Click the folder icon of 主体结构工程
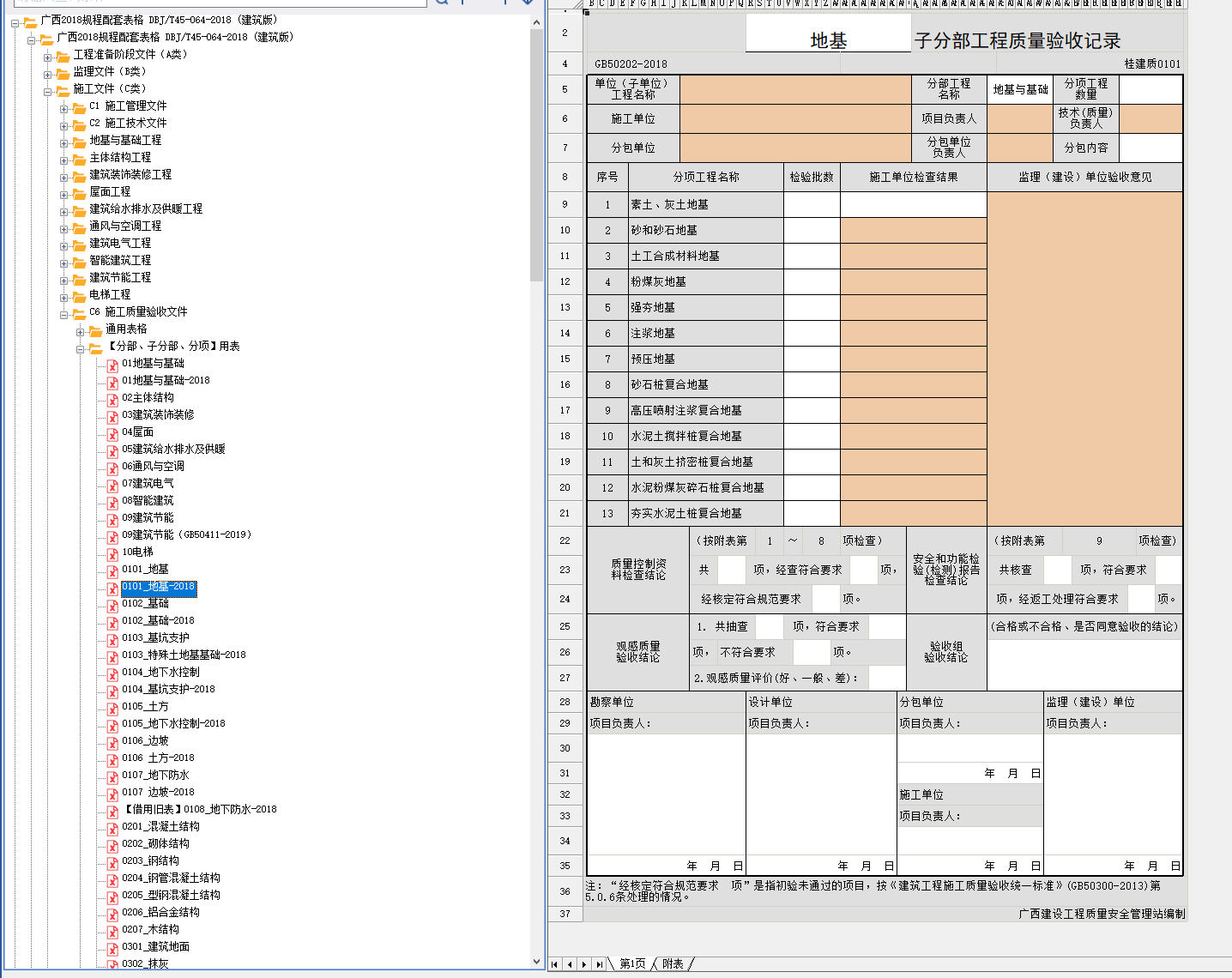 [x=79, y=159]
